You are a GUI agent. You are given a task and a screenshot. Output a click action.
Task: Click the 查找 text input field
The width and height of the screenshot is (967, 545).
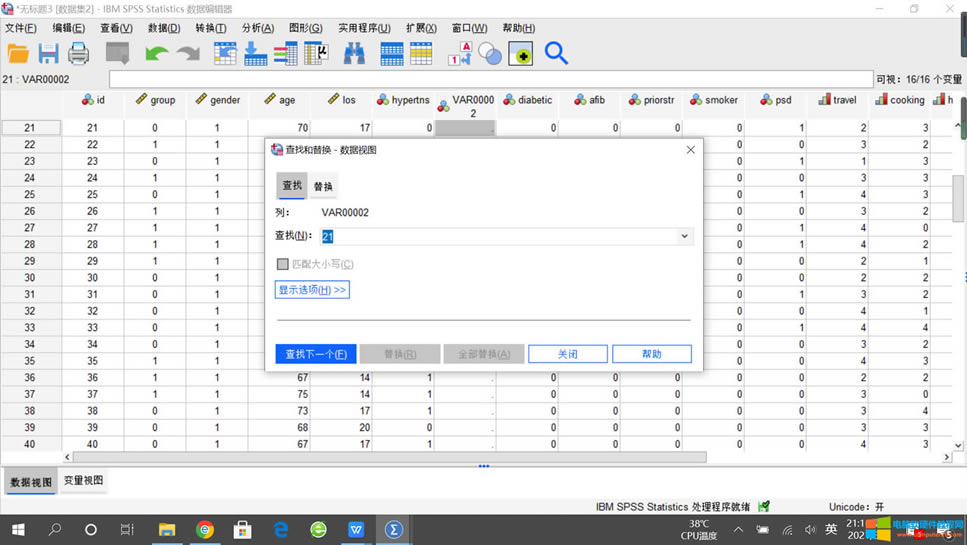coord(498,237)
